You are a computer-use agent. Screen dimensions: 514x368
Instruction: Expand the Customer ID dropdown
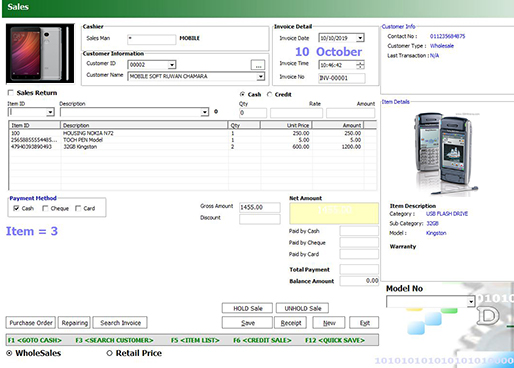click(172, 65)
